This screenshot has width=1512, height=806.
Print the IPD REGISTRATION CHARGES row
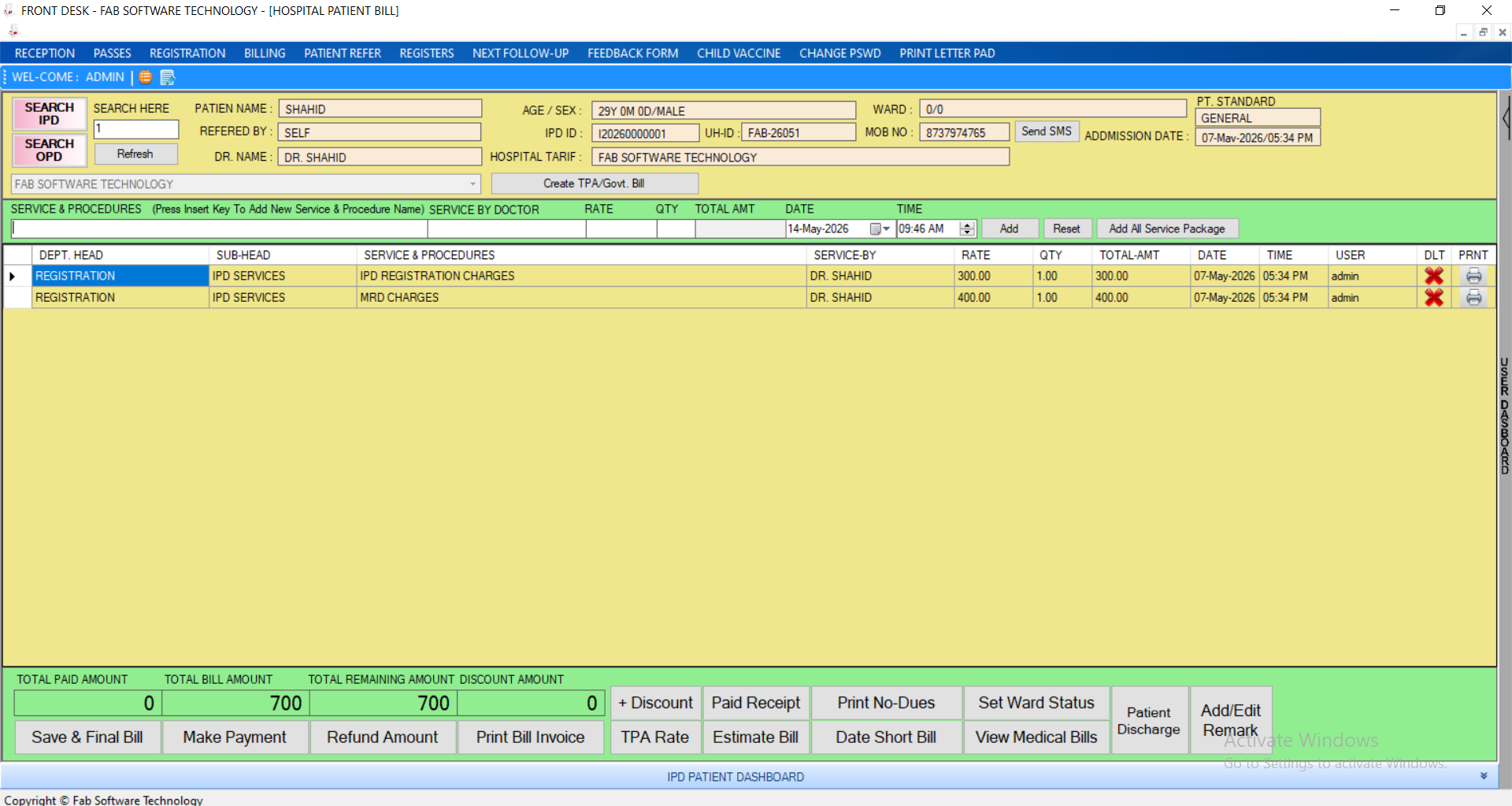tap(1473, 276)
